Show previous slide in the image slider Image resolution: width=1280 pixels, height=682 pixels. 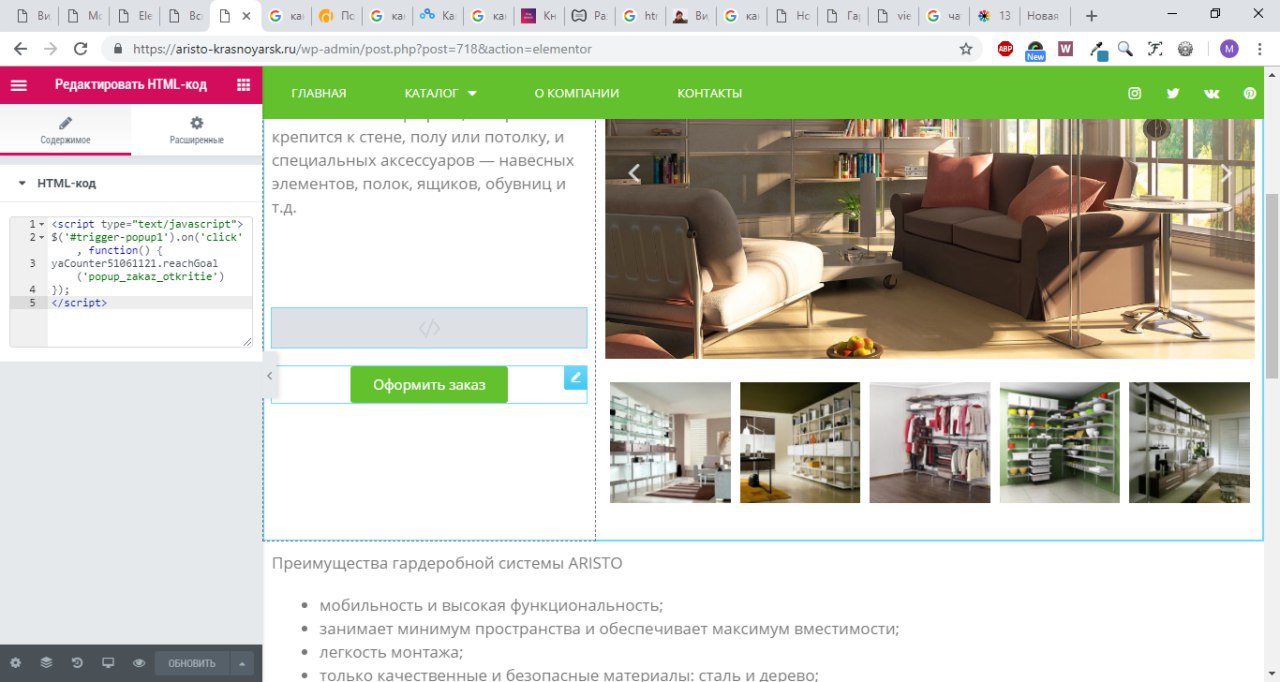[x=633, y=173]
